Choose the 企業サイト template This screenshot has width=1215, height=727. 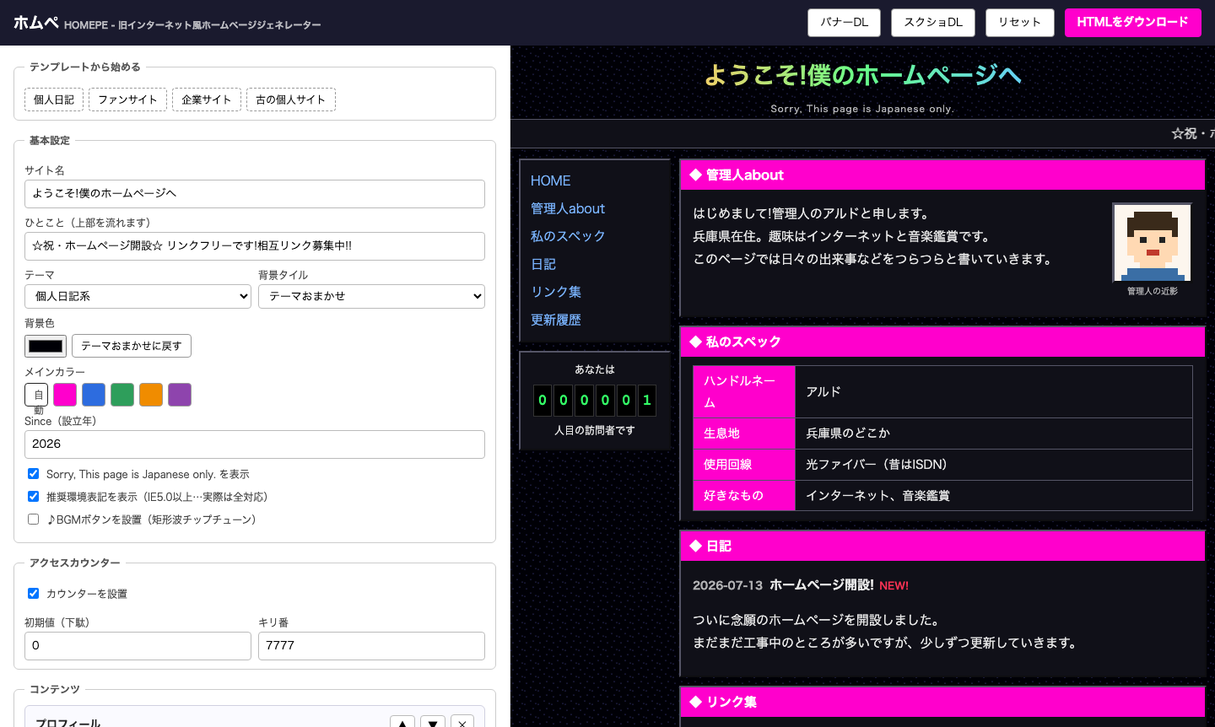tap(206, 99)
